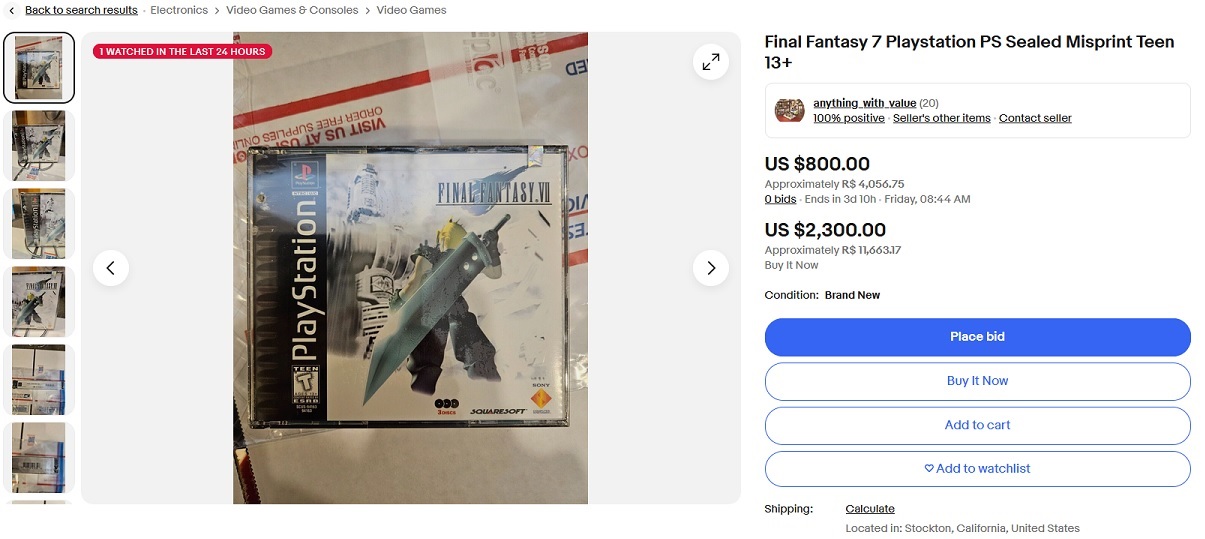Click the back arrow beside search results

click(x=11, y=10)
